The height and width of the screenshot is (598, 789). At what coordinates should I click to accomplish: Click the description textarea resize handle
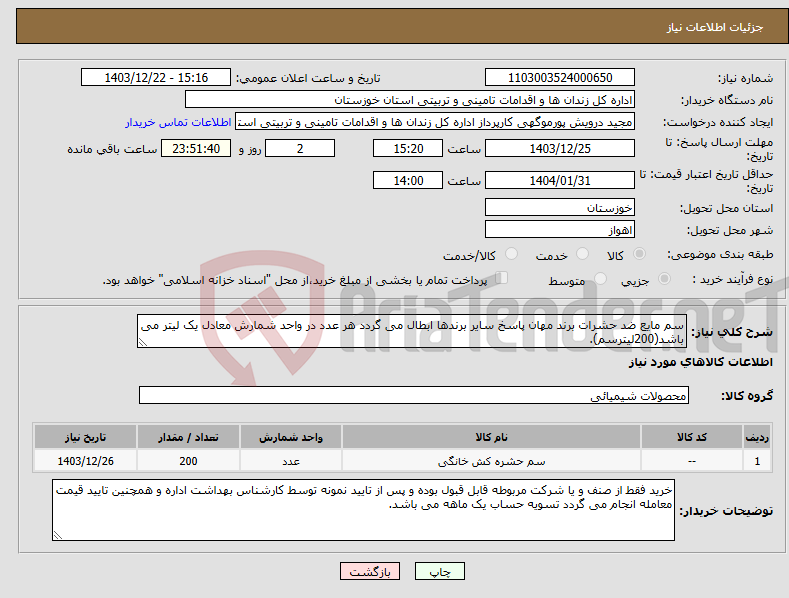[x=143, y=342]
